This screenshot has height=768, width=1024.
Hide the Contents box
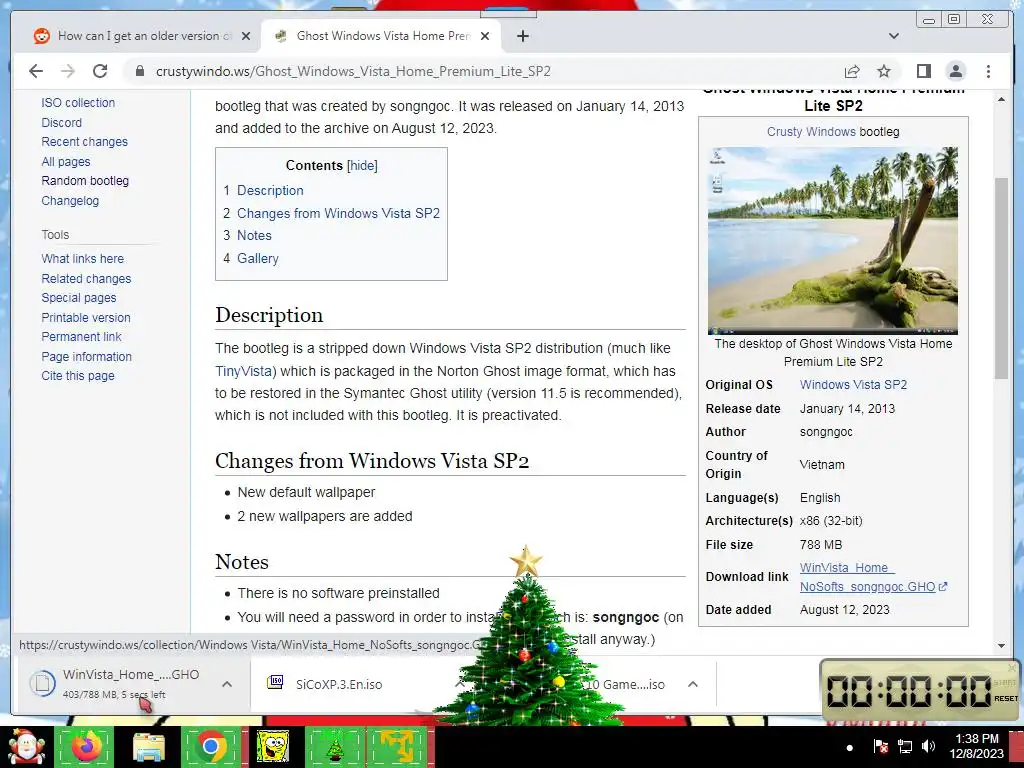pos(362,165)
